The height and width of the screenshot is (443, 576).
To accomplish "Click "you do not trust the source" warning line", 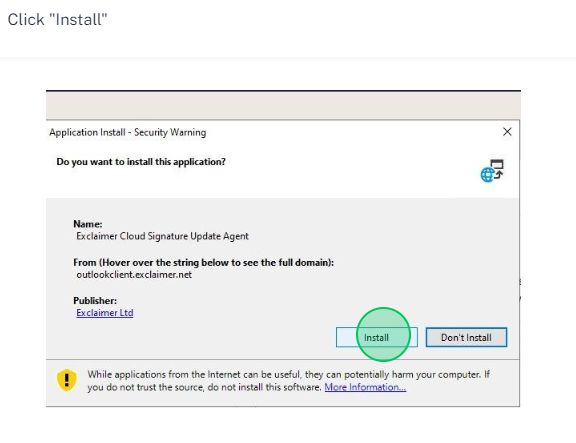I will click(x=204, y=387).
